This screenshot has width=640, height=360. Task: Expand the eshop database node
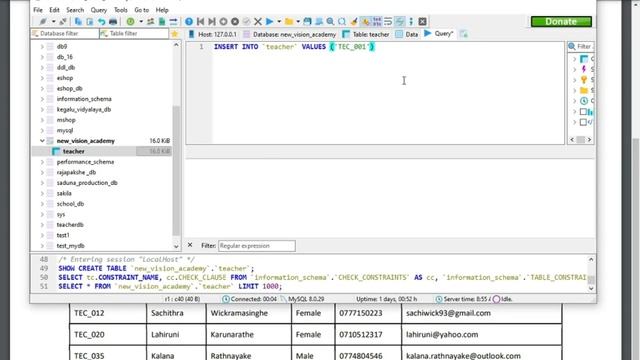(42, 78)
